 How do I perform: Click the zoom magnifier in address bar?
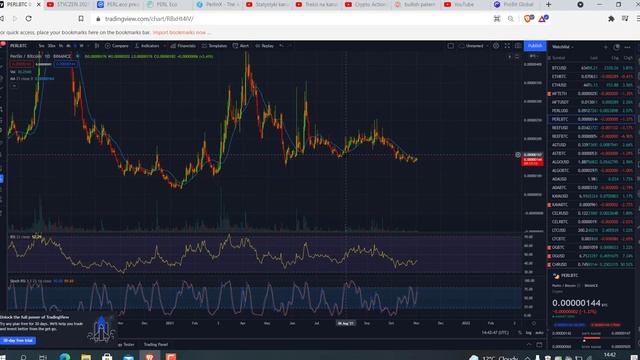click(511, 18)
